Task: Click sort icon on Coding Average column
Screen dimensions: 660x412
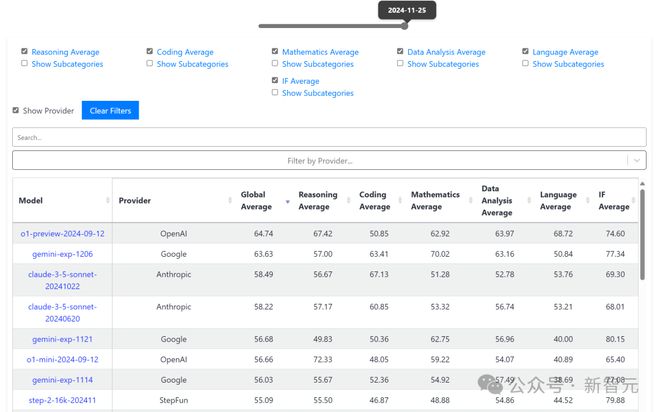Action: (401, 201)
